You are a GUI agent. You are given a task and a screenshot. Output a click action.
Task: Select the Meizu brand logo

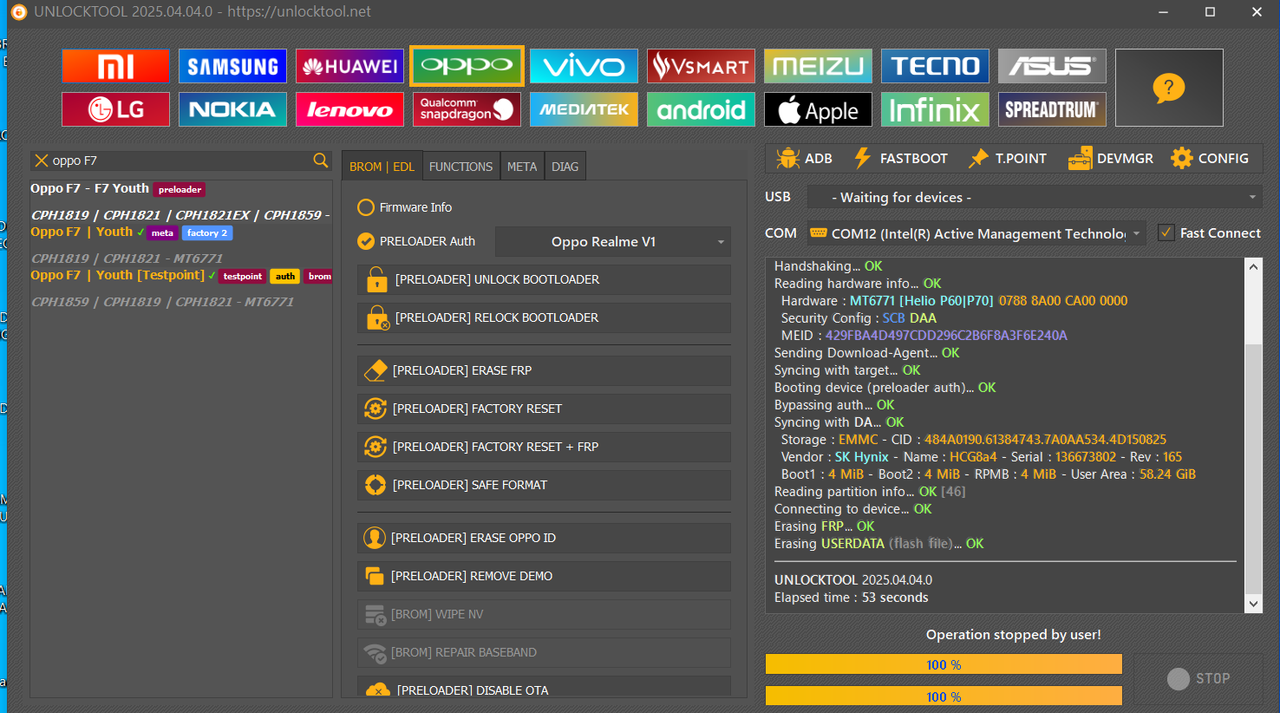coord(818,66)
